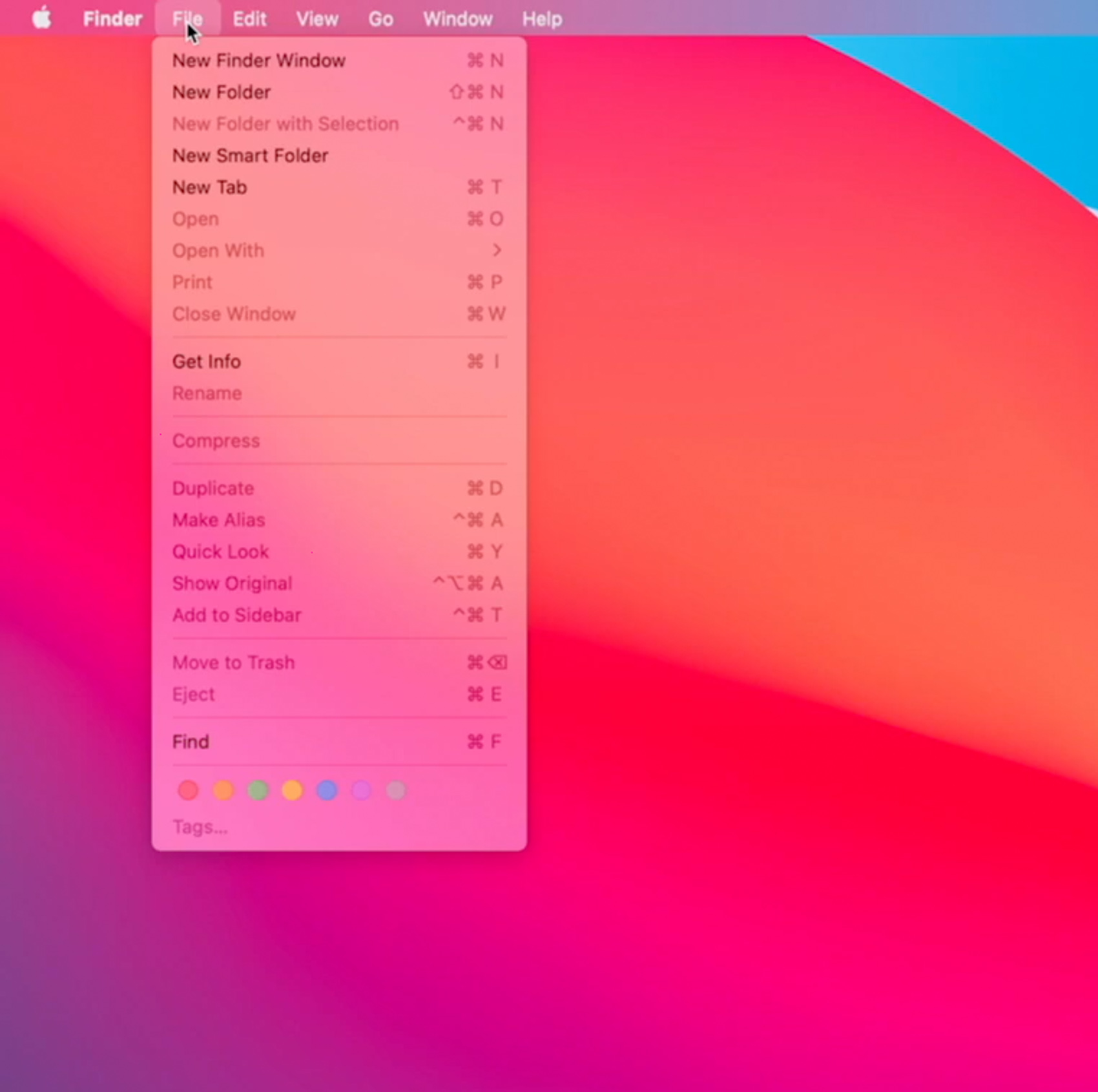Screen dimensions: 1098x1092
Task: Open the Edit menu
Action: pyautogui.click(x=249, y=19)
